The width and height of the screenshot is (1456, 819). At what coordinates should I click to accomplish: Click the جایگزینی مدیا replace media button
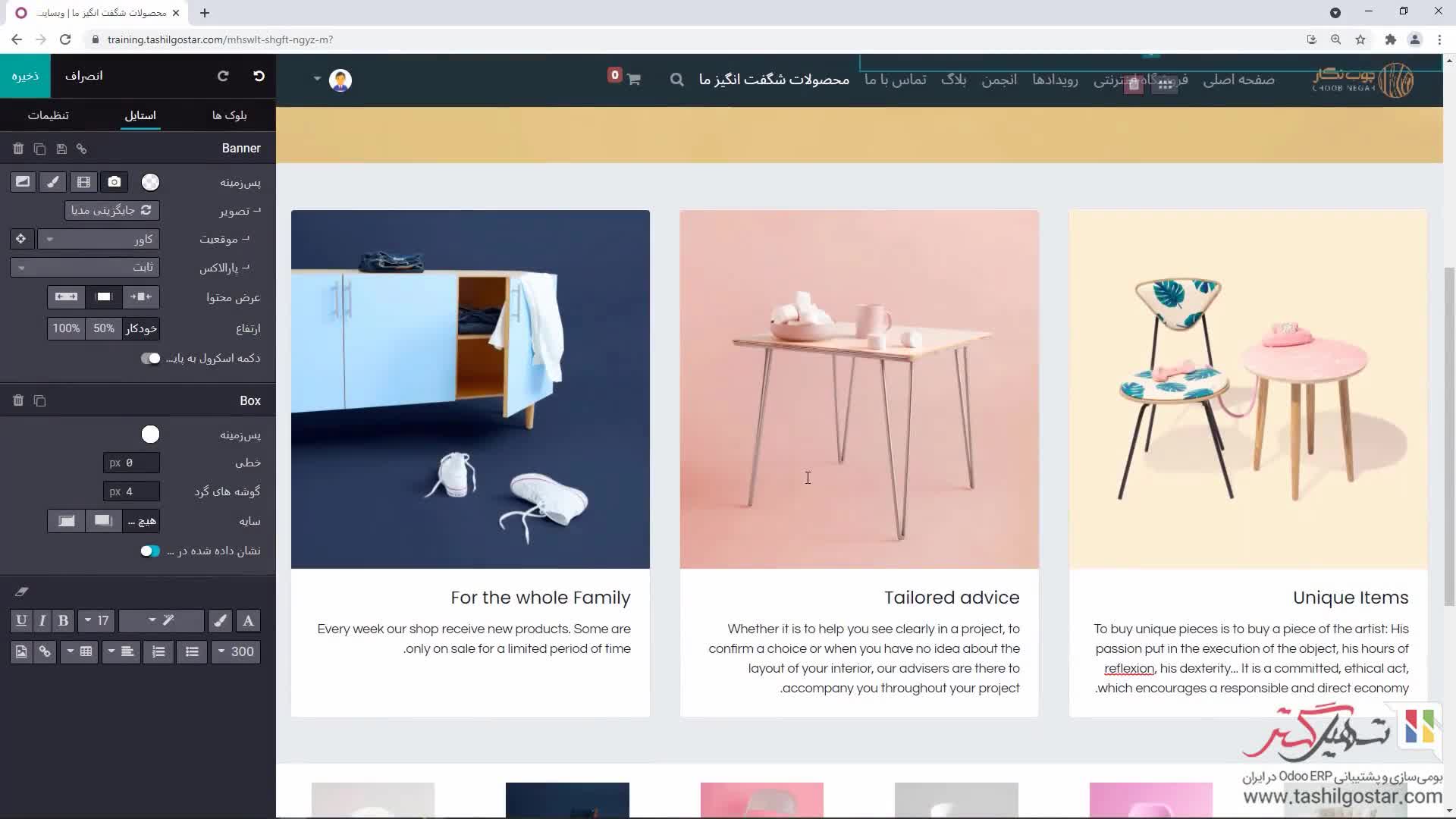[111, 210]
